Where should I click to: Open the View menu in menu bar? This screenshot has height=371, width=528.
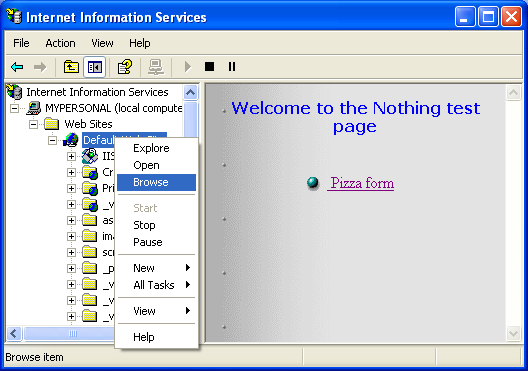(x=102, y=43)
